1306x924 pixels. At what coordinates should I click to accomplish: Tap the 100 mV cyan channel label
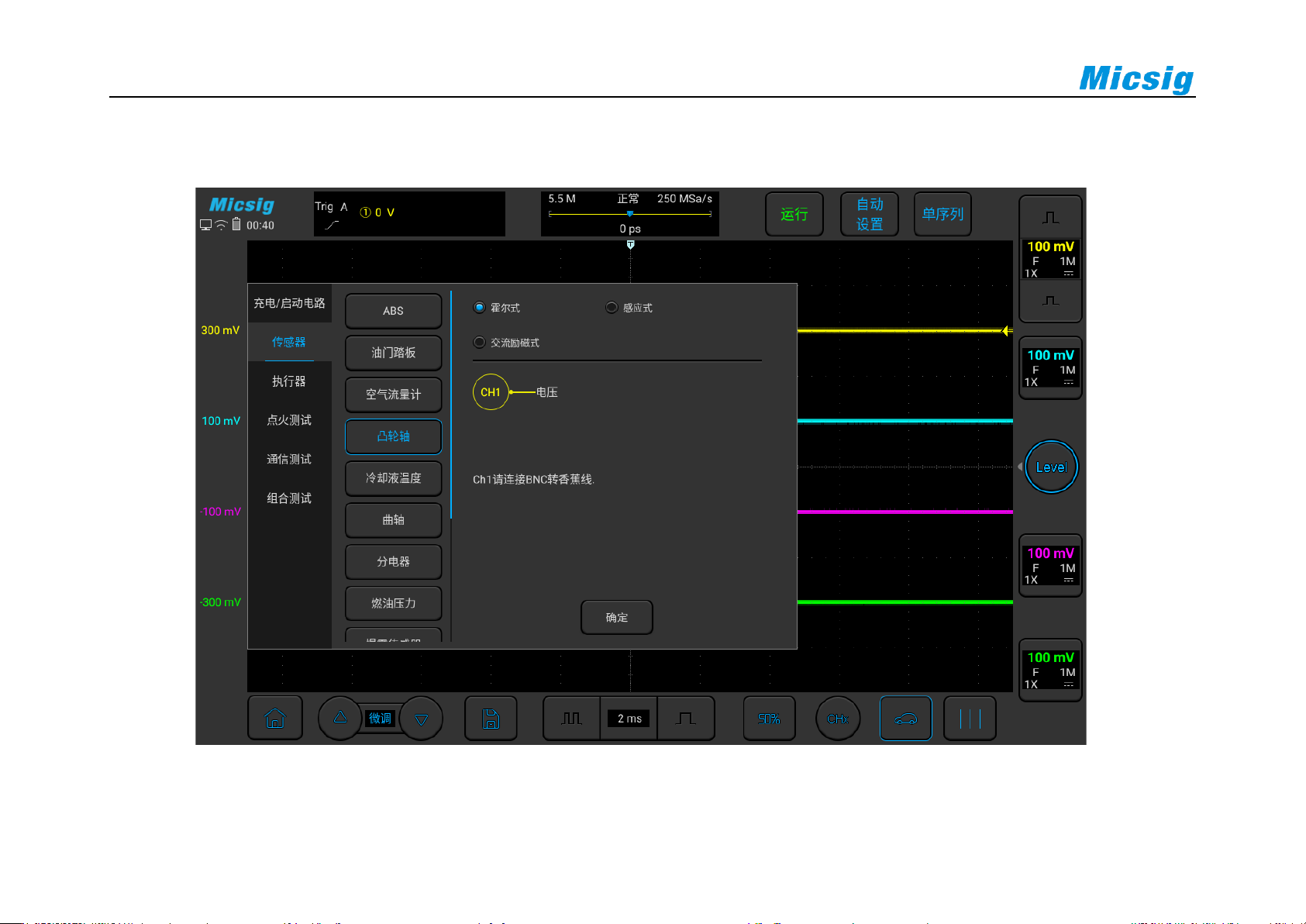tap(221, 421)
